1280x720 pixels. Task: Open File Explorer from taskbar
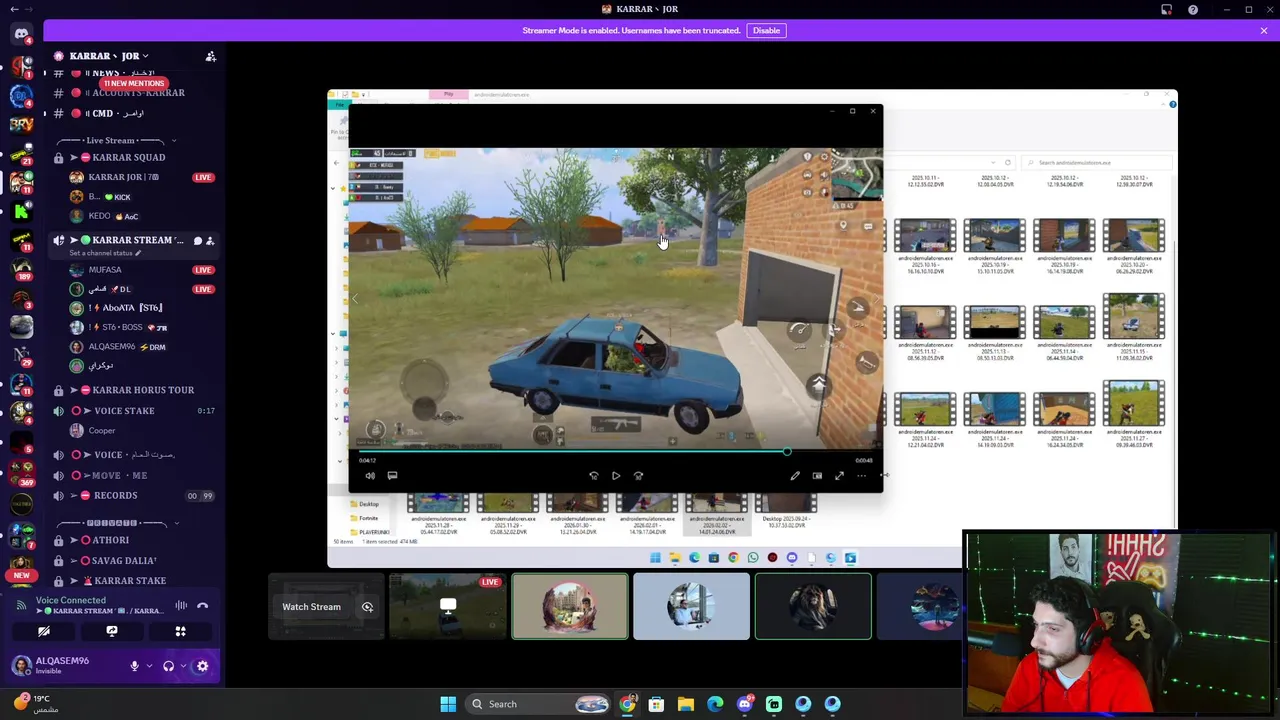click(686, 704)
